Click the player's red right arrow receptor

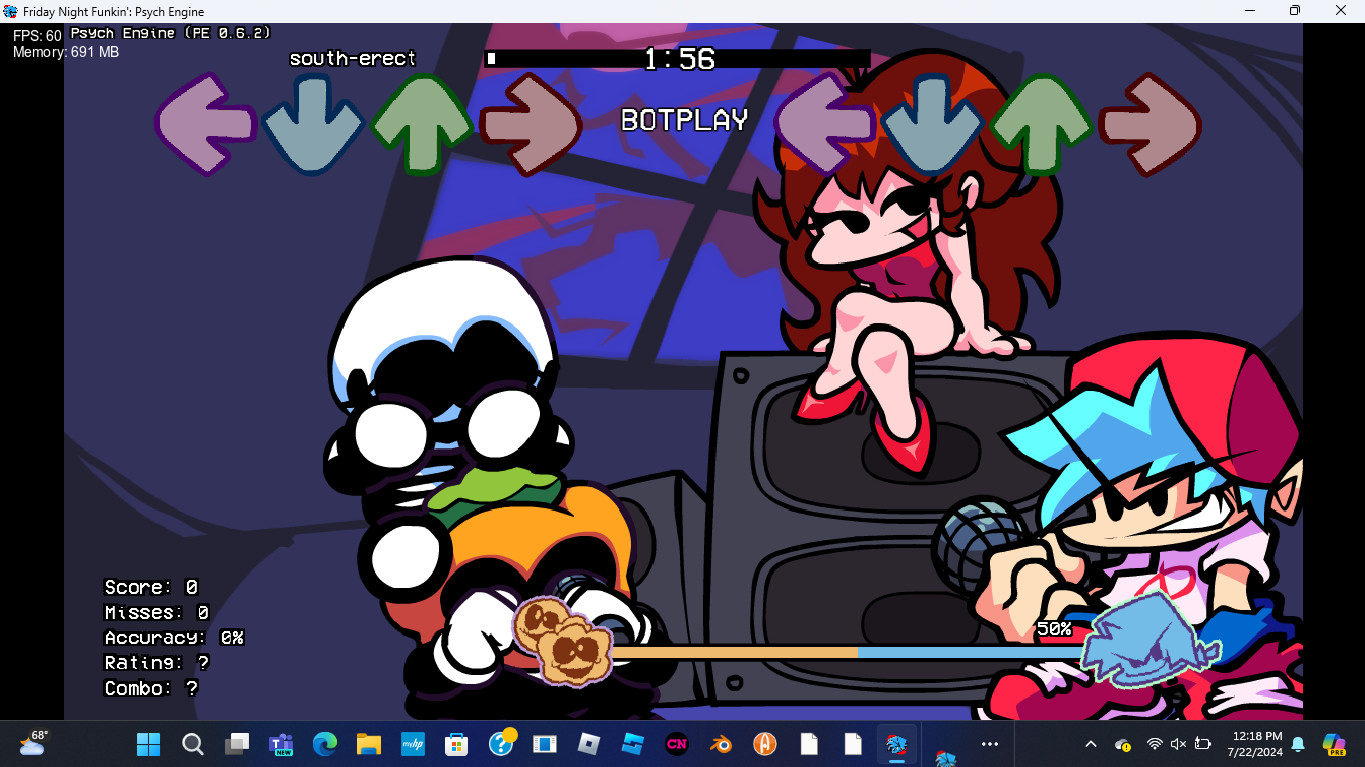1150,124
